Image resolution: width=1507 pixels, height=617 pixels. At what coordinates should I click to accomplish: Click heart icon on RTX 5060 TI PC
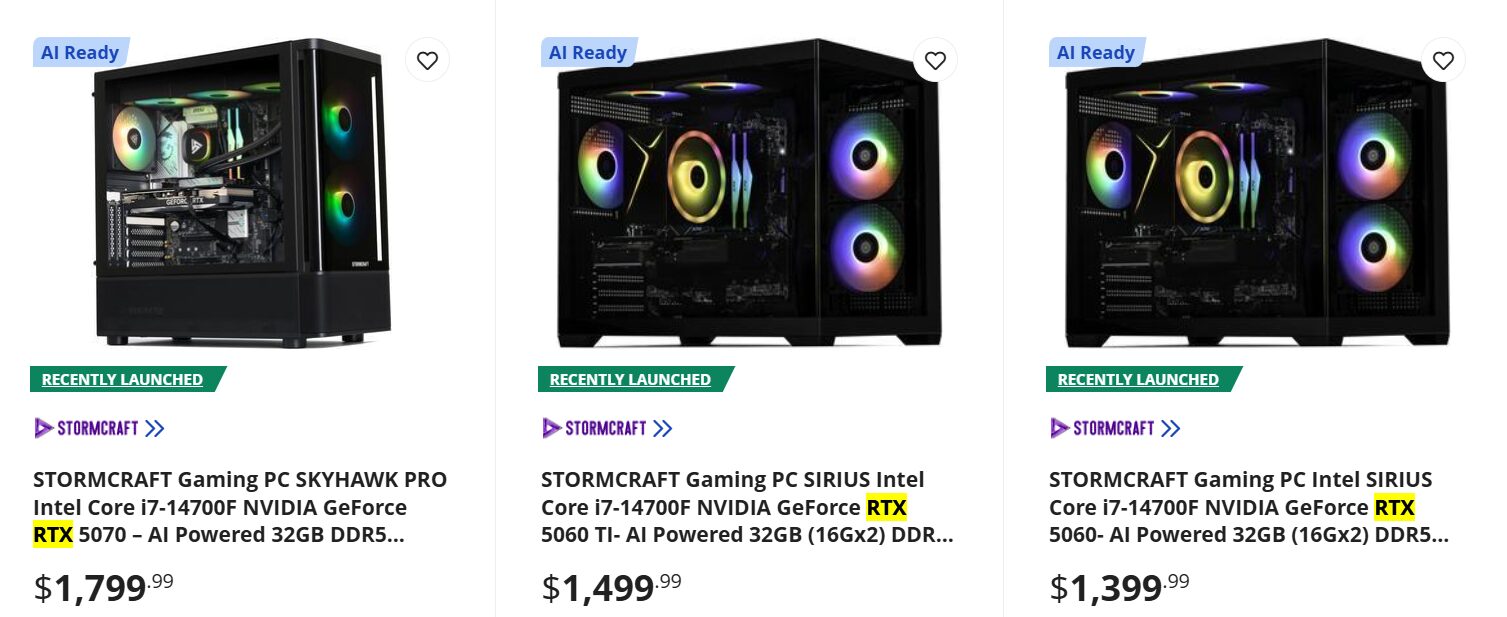[x=935, y=61]
